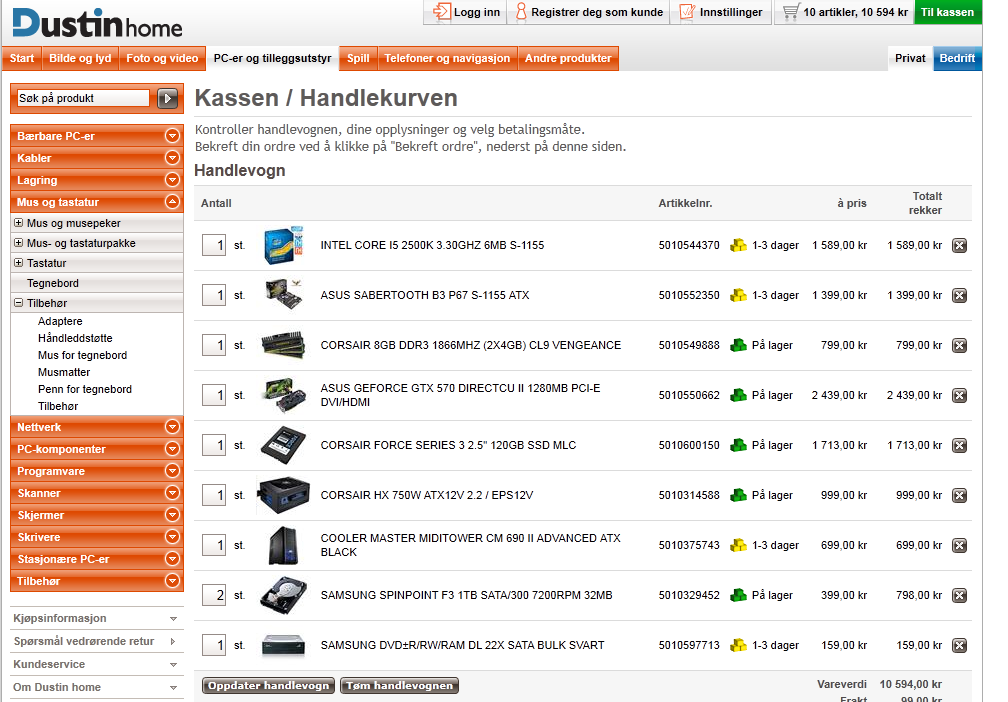Open the Musmatter subcategory link
This screenshot has height=702, width=1008.
point(64,372)
